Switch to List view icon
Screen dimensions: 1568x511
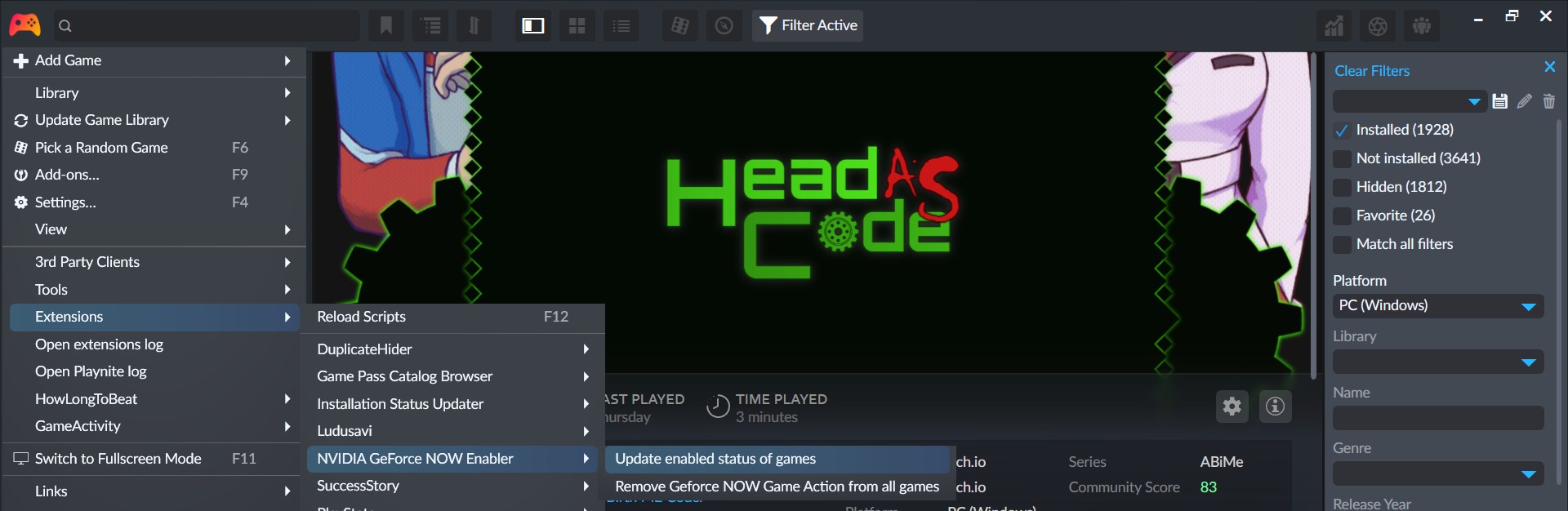coord(621,25)
